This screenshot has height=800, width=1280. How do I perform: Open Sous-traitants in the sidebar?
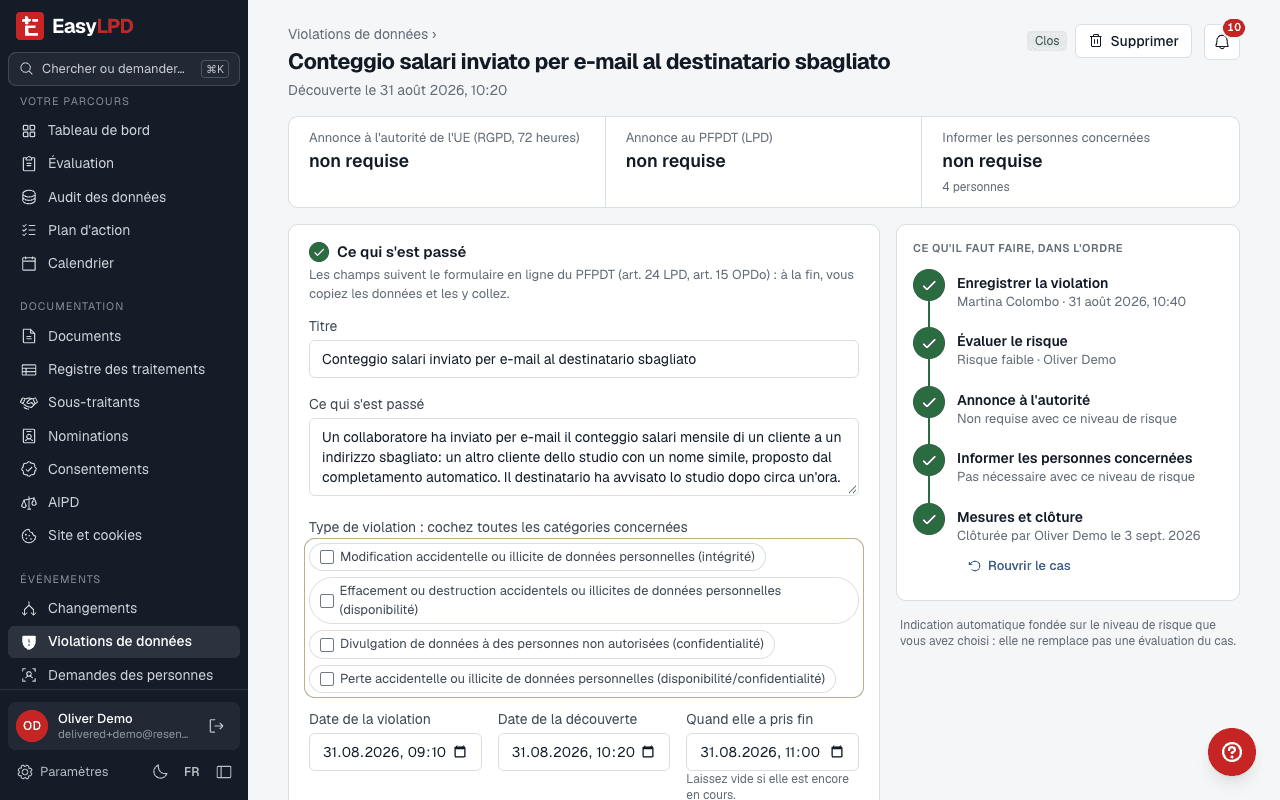(124, 402)
